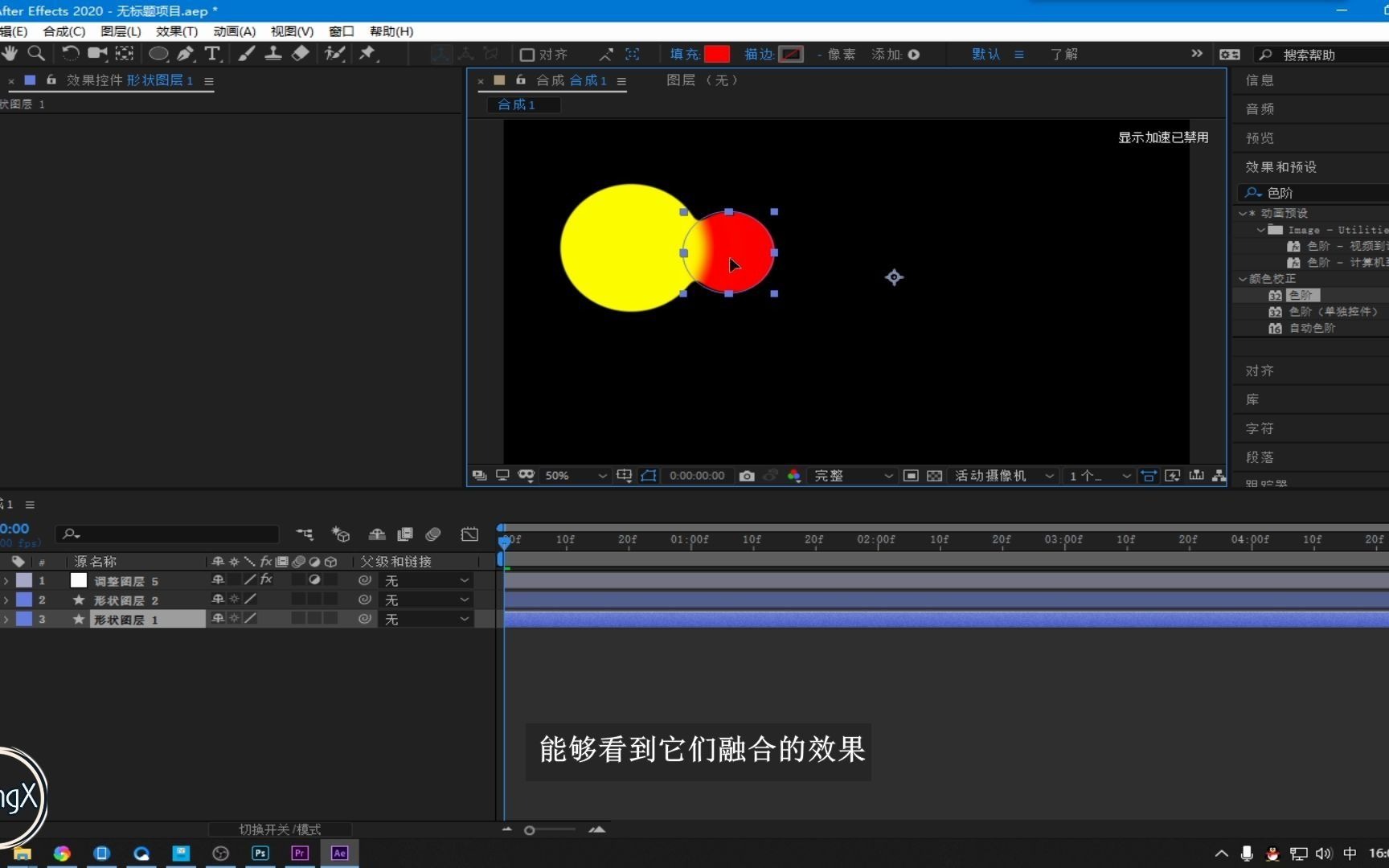Viewport: 1389px width, 868px height.
Task: Open the red fill color swatch
Action: [716, 54]
